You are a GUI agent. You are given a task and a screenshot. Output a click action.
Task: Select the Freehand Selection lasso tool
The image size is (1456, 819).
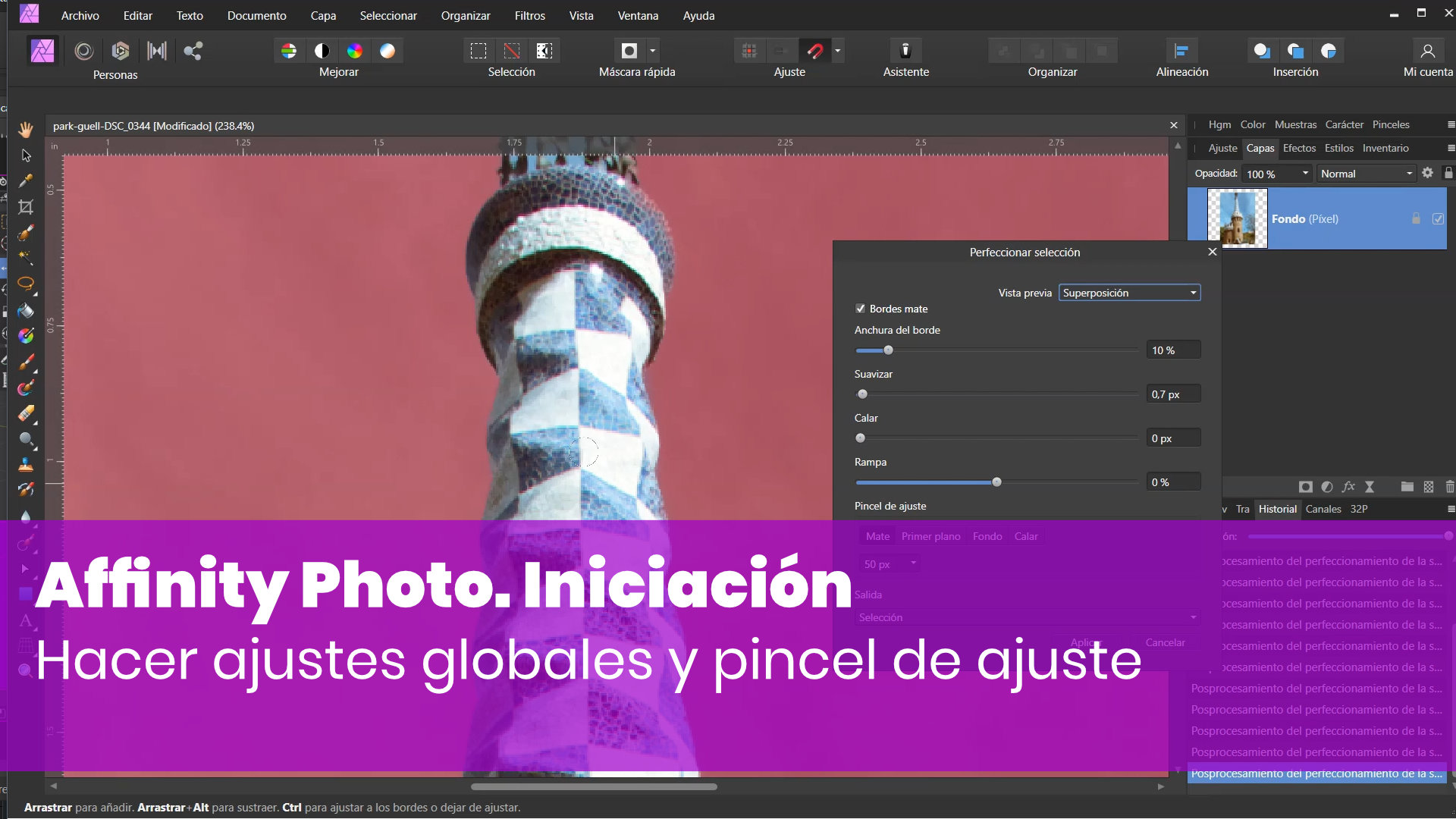pos(26,284)
